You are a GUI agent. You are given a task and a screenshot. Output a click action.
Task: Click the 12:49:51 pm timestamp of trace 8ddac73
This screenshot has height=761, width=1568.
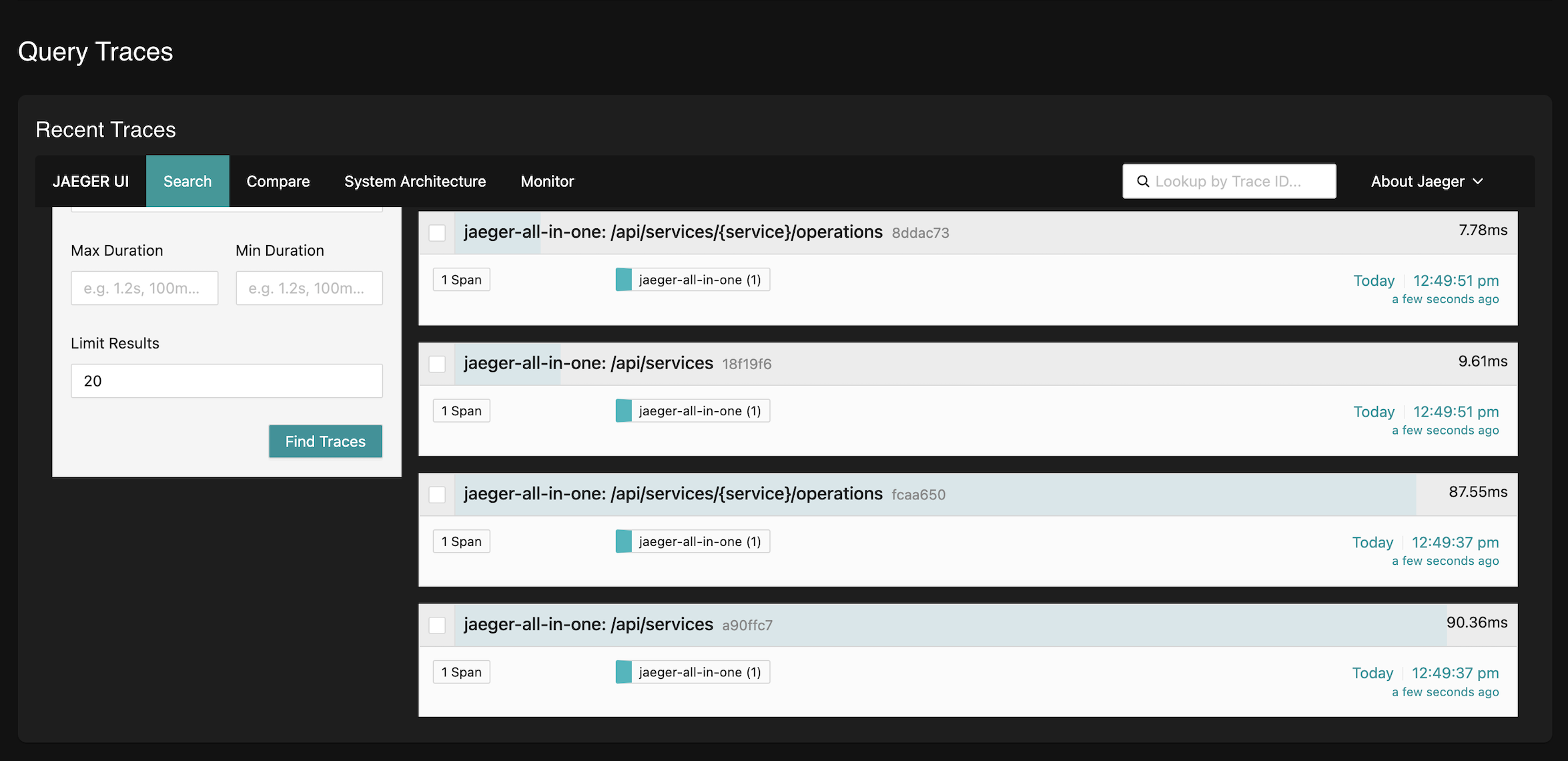[x=1456, y=281]
